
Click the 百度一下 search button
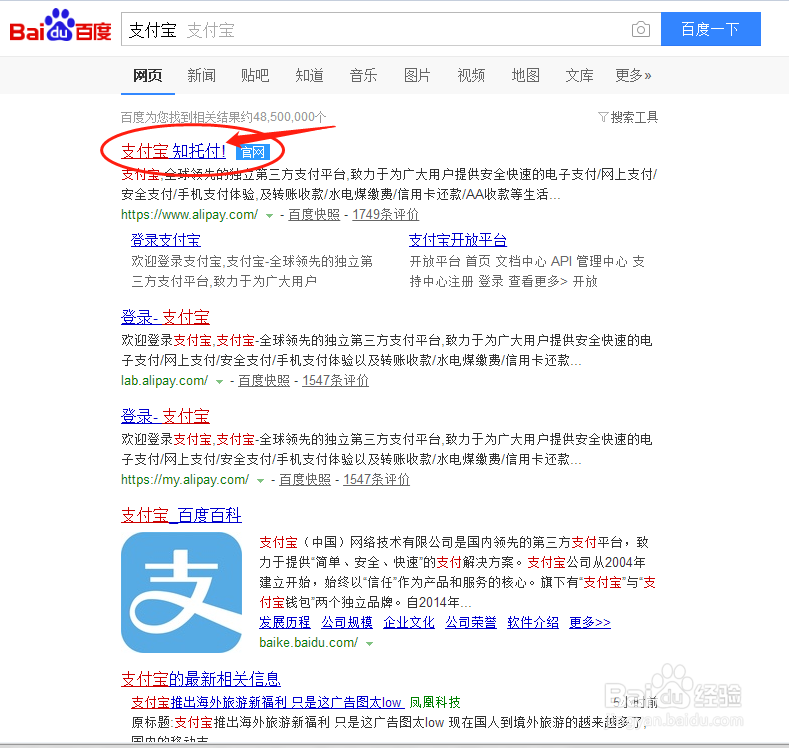point(711,29)
